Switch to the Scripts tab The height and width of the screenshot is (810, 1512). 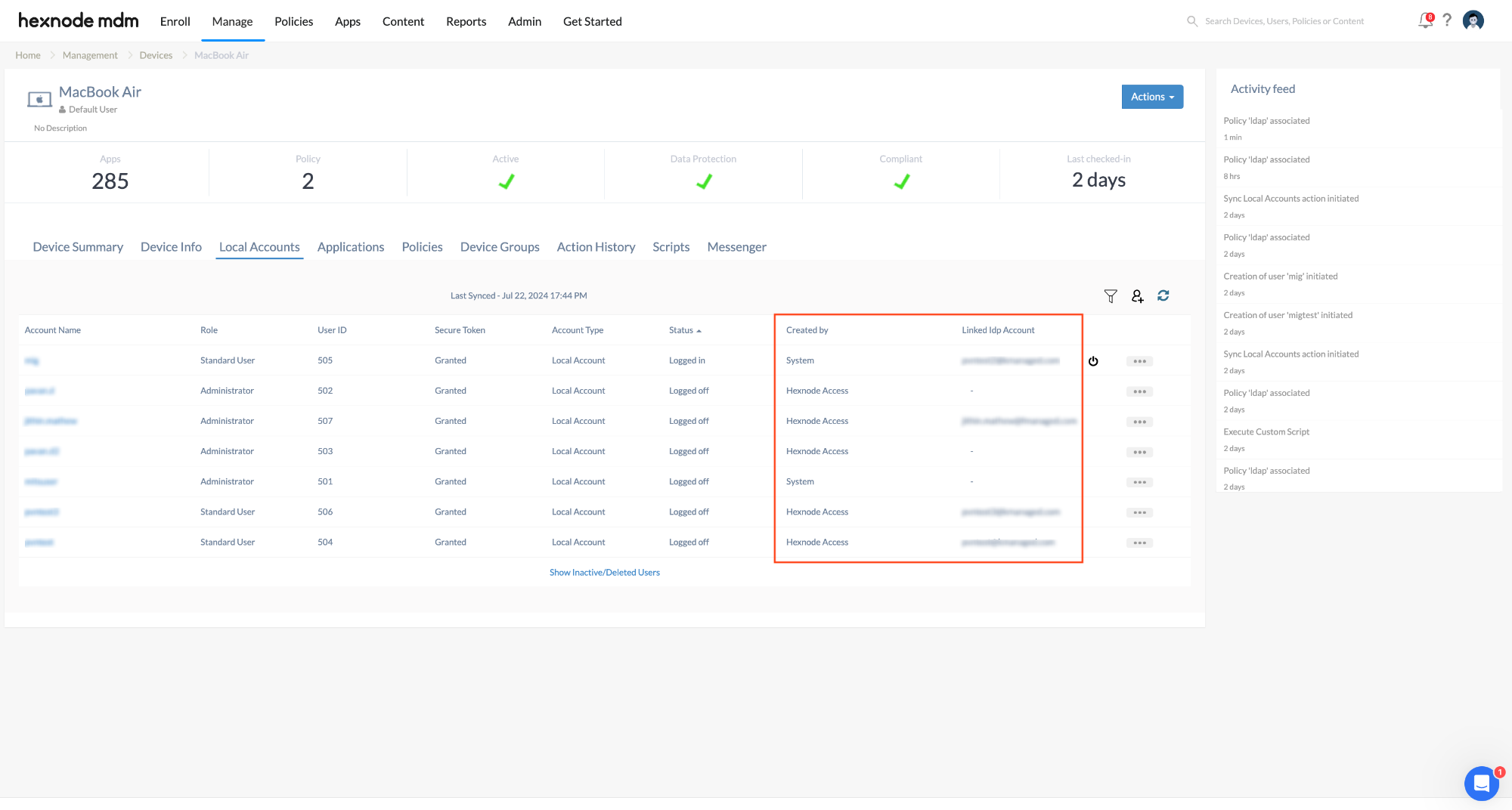pos(671,247)
